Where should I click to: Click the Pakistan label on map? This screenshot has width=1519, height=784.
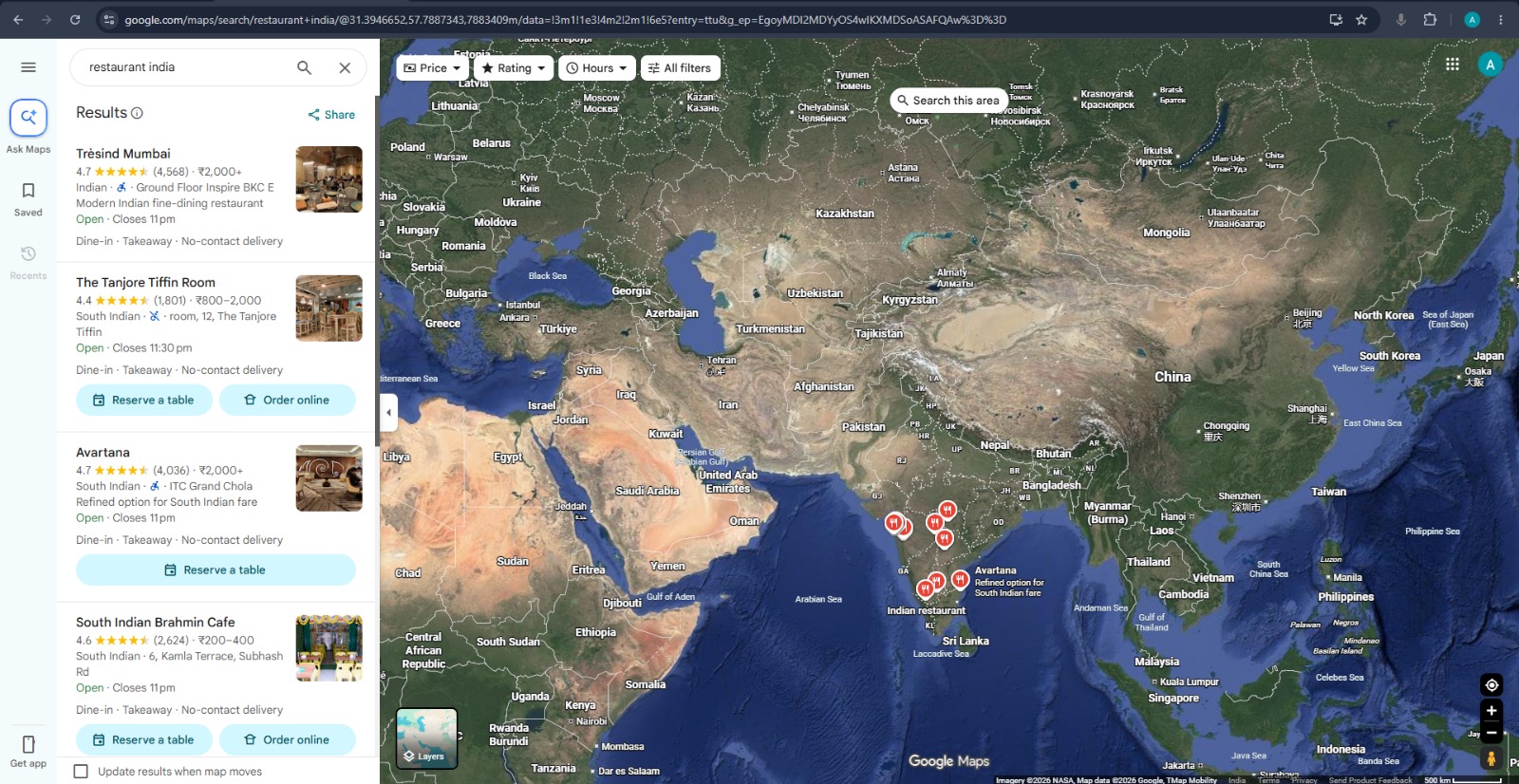[864, 427]
